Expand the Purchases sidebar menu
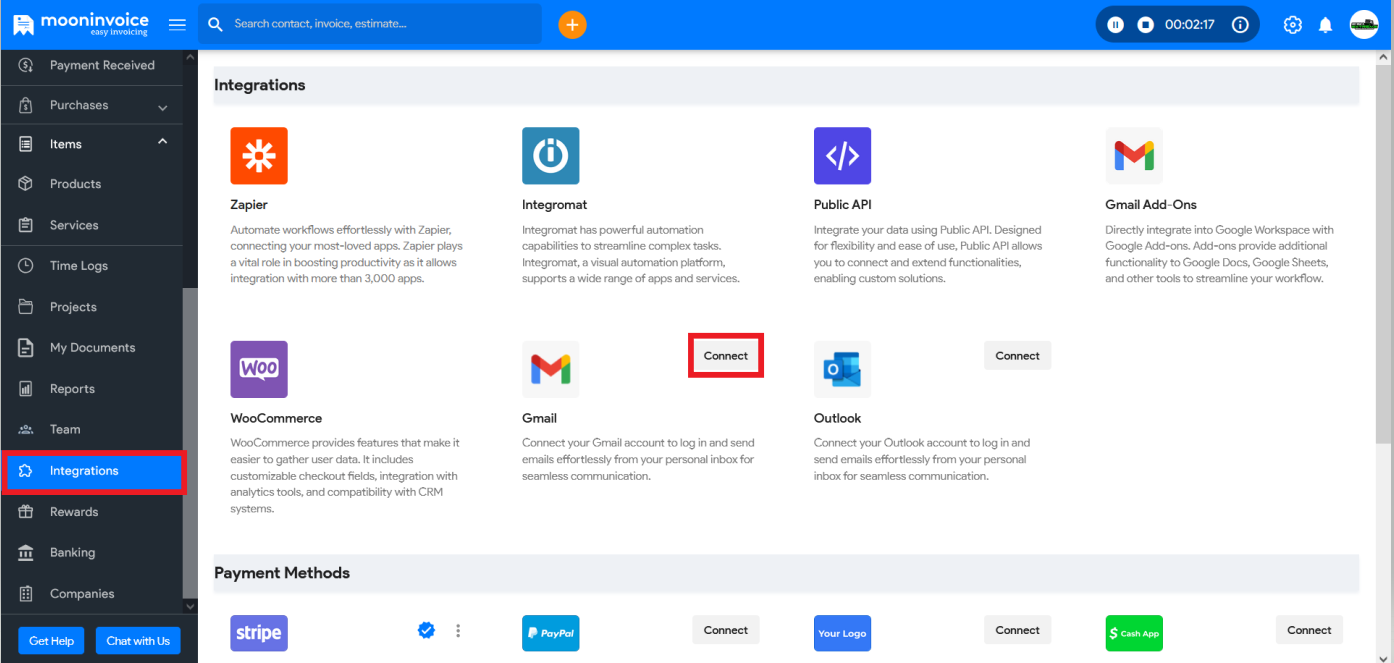The image size is (1394, 663). (91, 105)
